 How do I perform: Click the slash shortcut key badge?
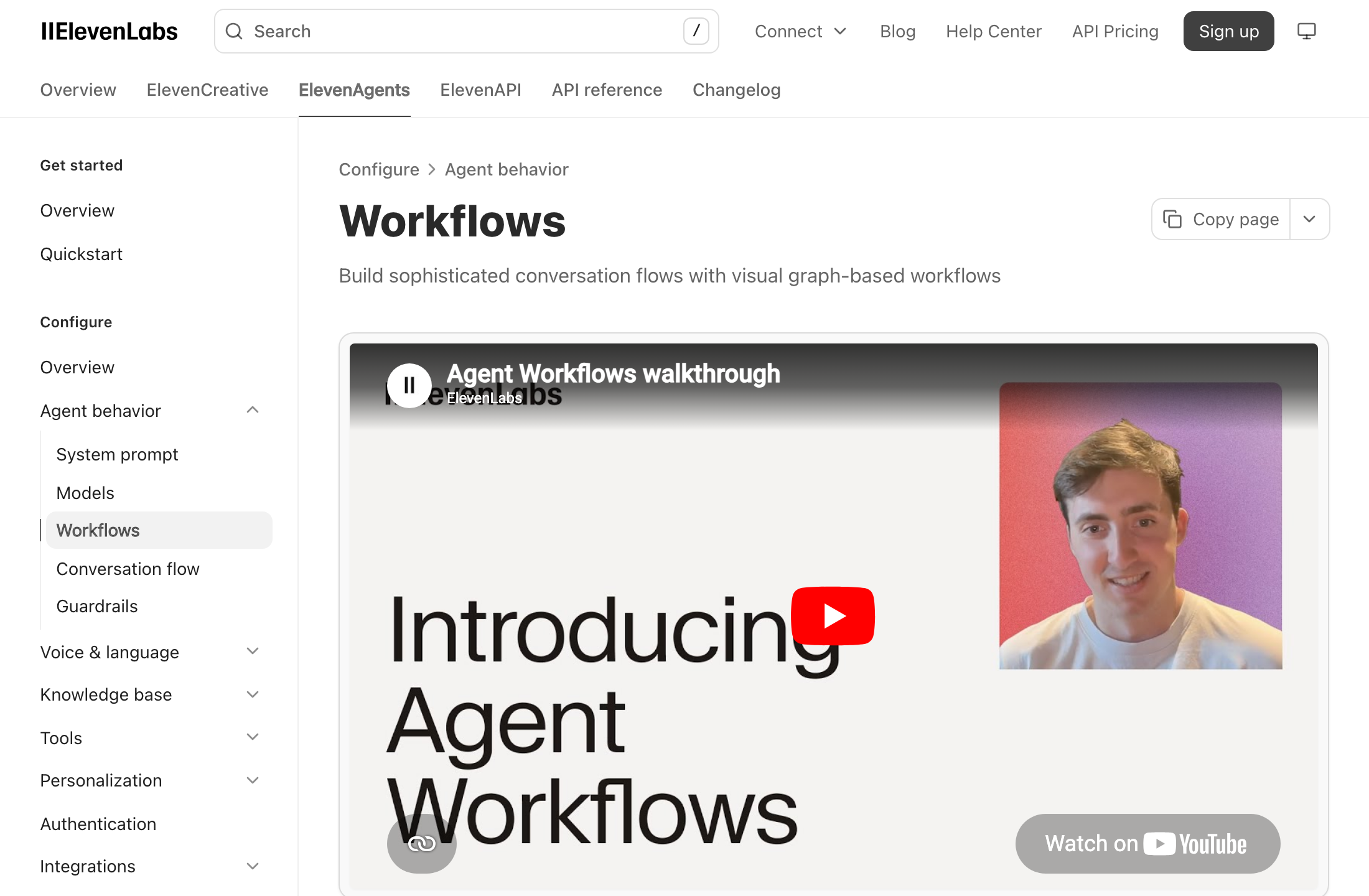[696, 31]
